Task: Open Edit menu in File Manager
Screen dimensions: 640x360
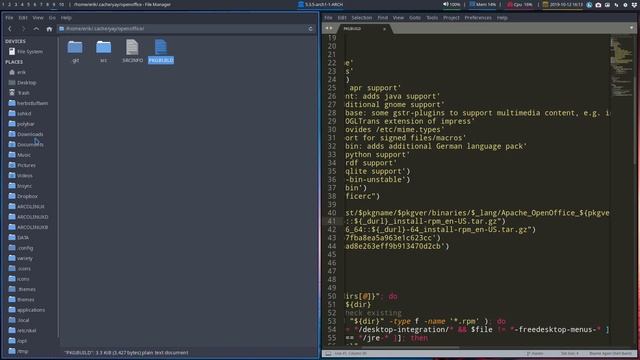Action: point(23,18)
